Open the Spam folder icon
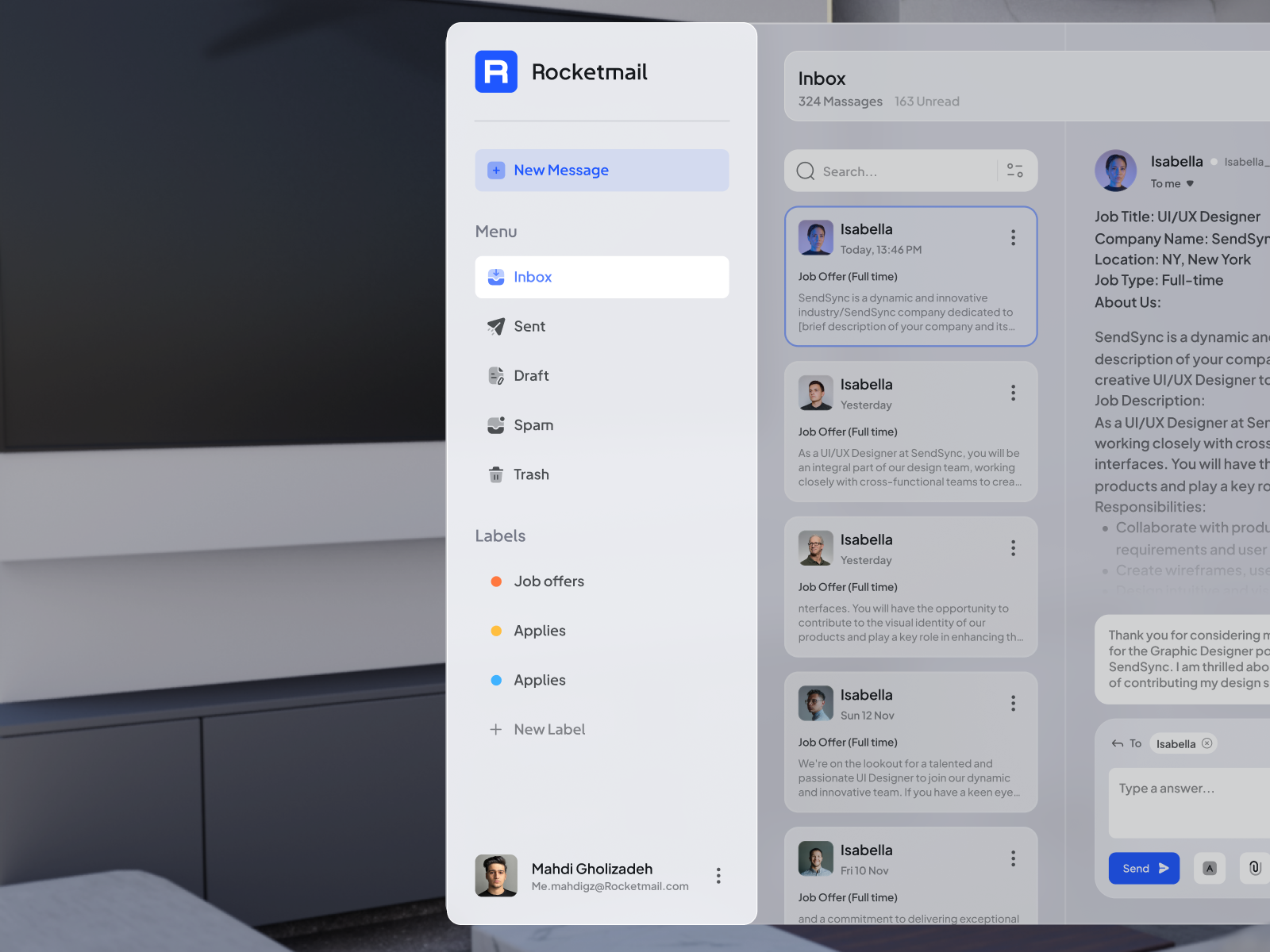This screenshot has width=1270, height=952. pyautogui.click(x=496, y=424)
